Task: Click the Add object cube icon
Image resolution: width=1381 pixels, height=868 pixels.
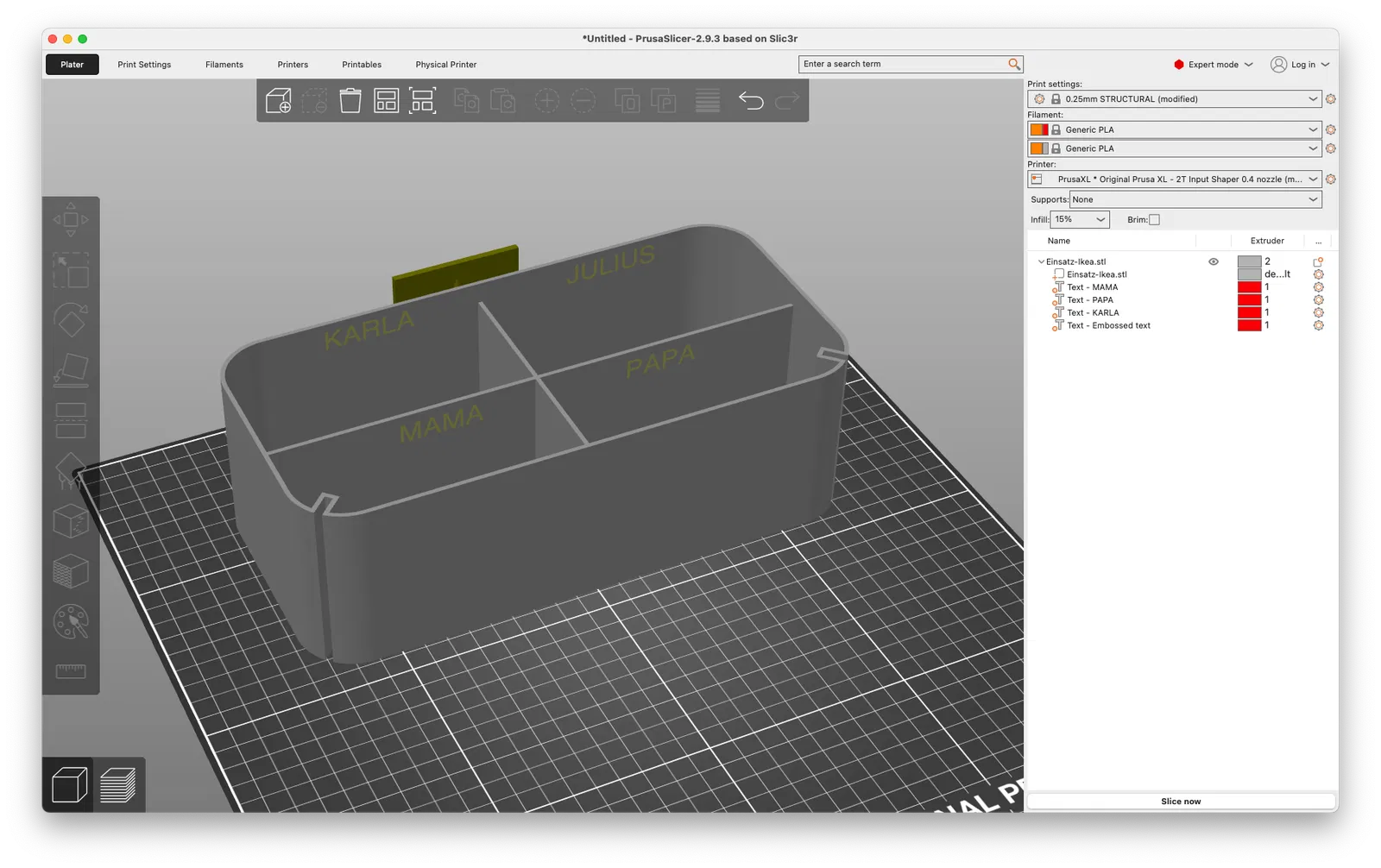Action: coord(278,101)
